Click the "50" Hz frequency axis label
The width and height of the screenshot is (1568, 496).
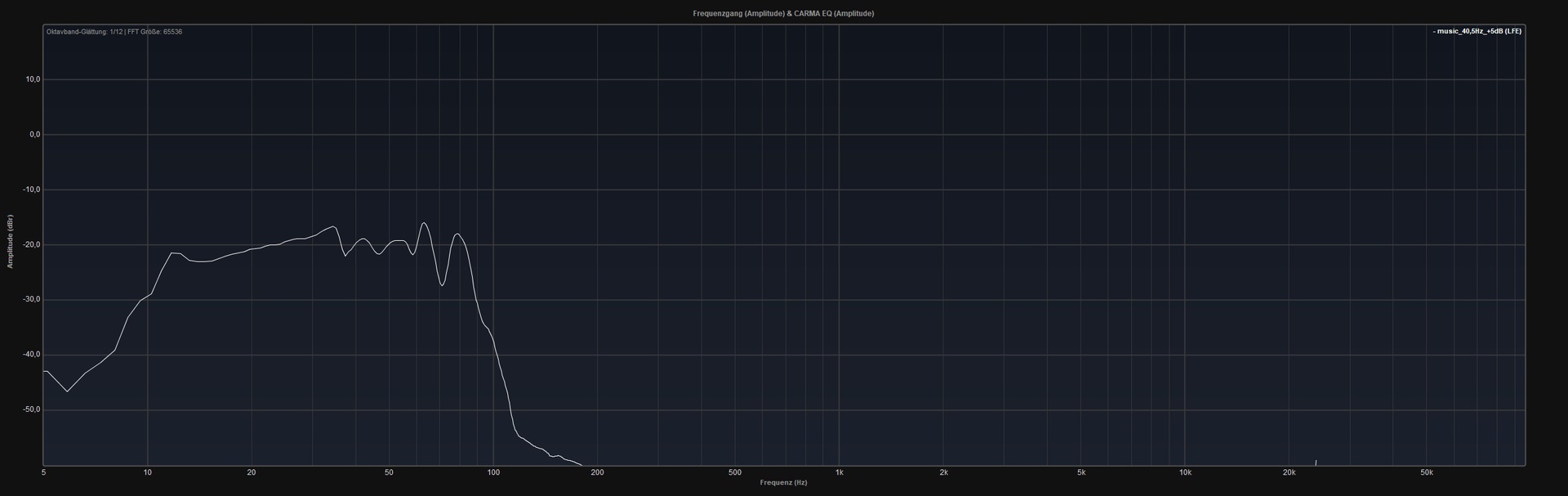tap(389, 473)
